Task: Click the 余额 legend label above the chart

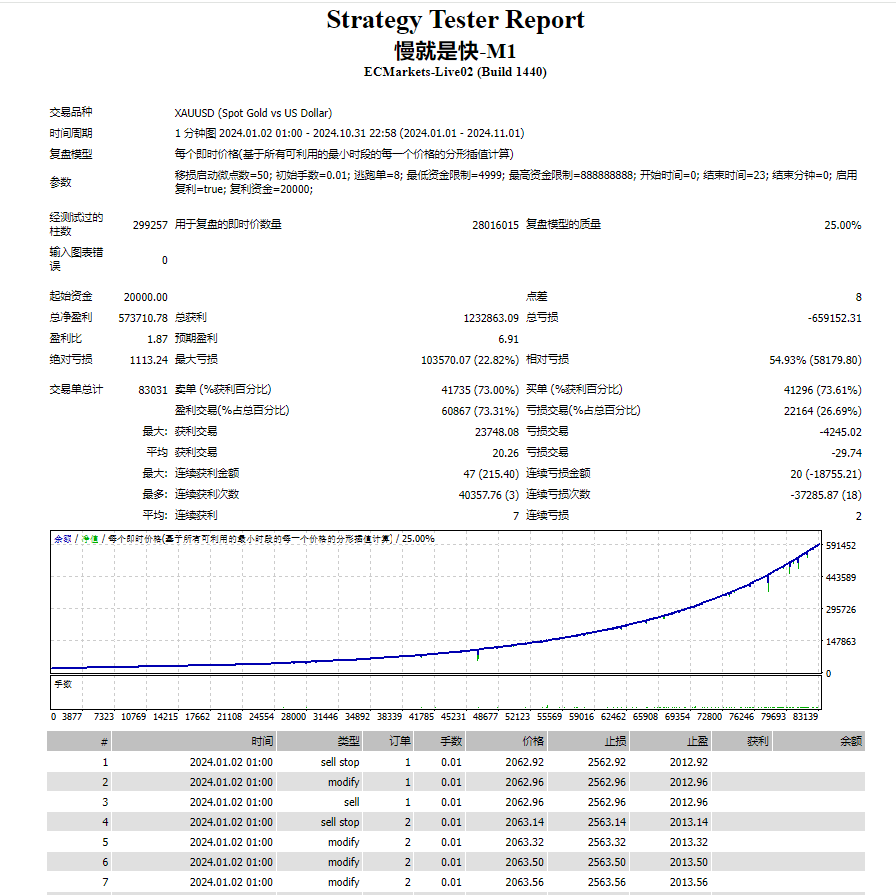Action: pyautogui.click(x=63, y=538)
